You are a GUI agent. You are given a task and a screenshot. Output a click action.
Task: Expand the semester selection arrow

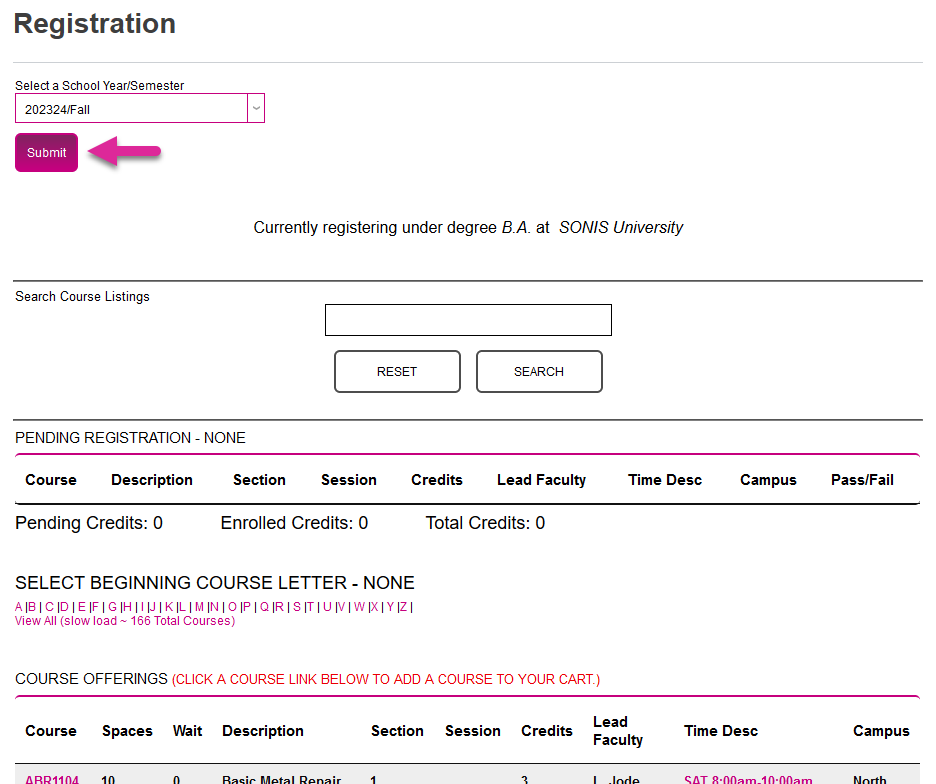(x=255, y=107)
